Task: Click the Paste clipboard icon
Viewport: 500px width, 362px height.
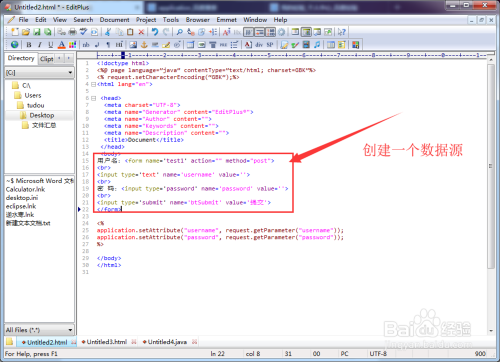Action: click(x=130, y=32)
